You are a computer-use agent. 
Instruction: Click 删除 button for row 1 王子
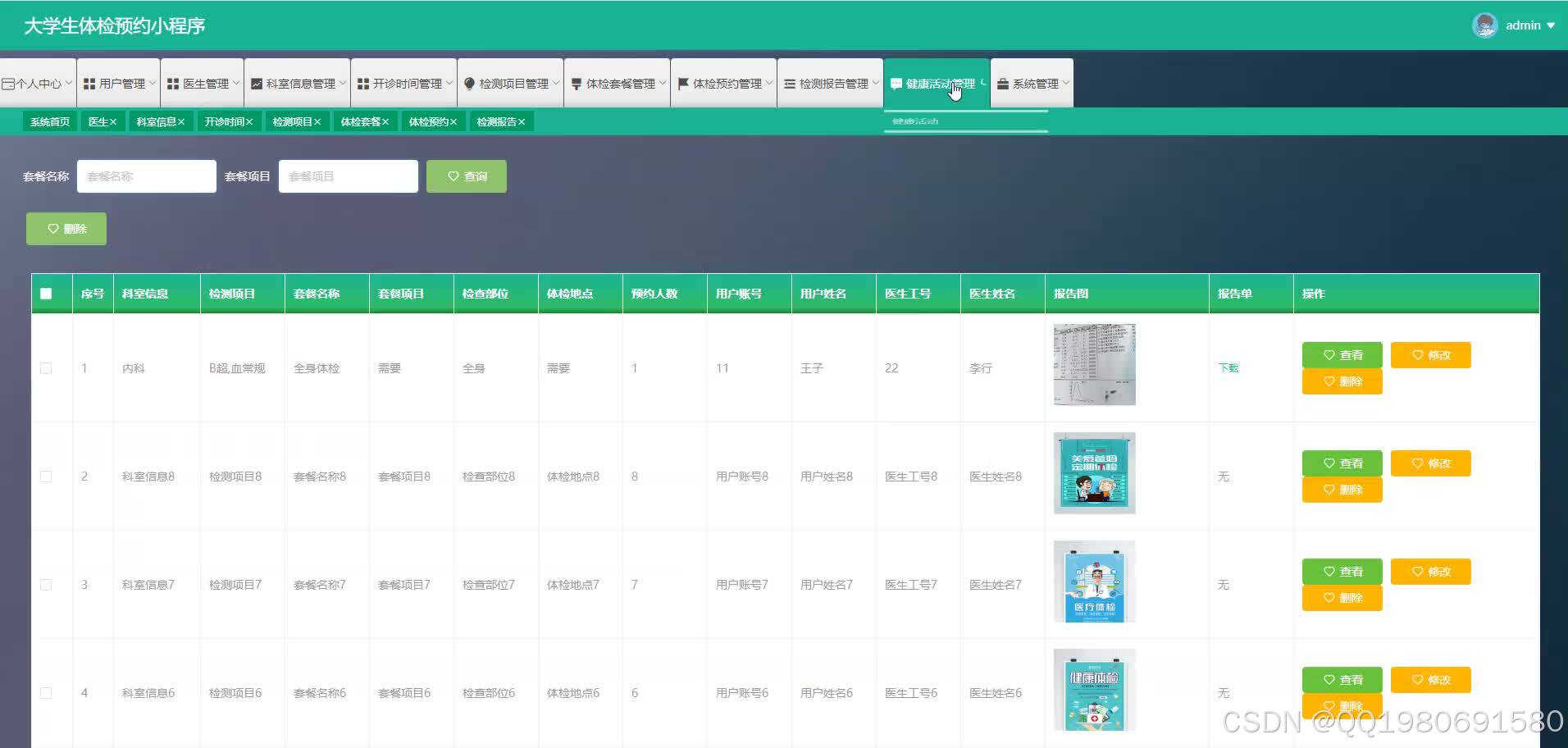(1342, 381)
